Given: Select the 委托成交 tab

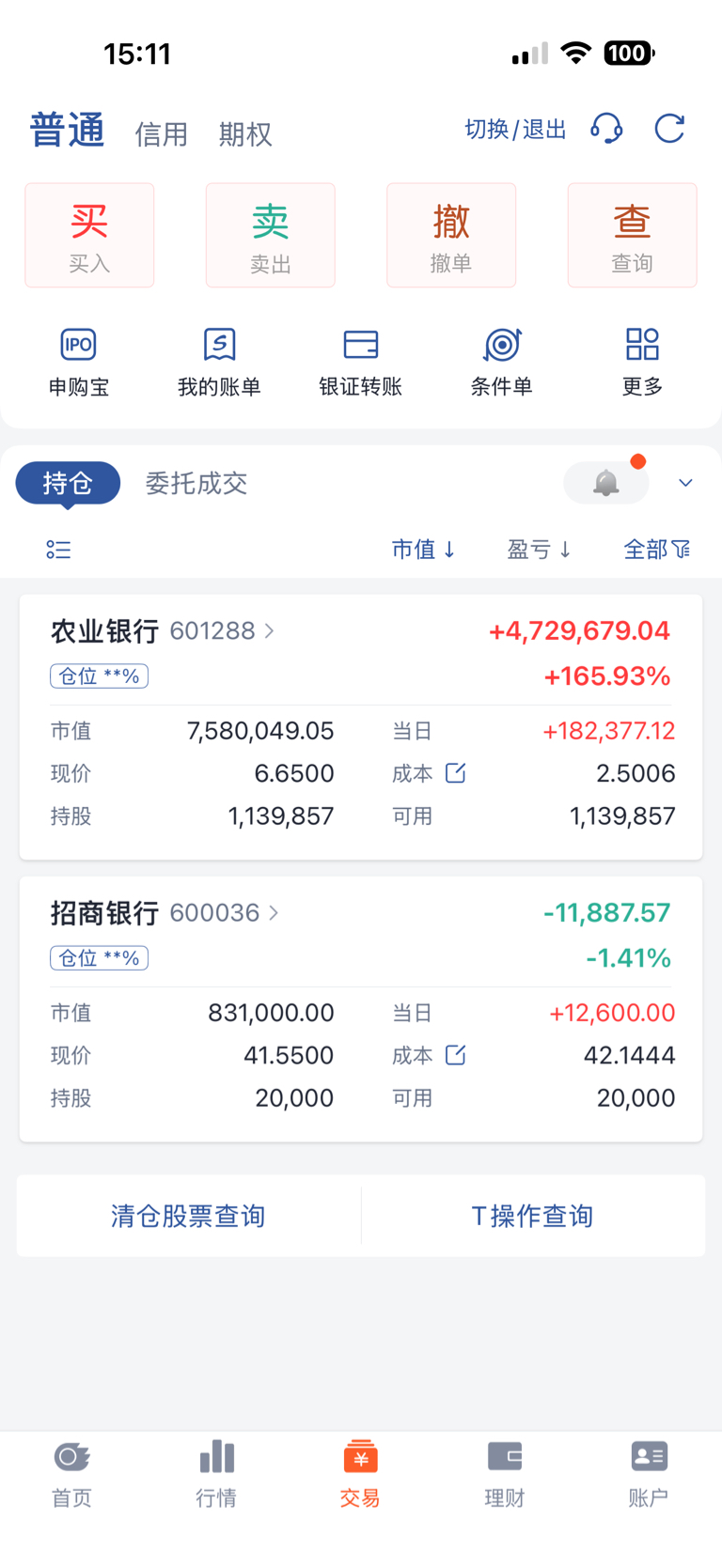Looking at the screenshot, I should coord(196,484).
